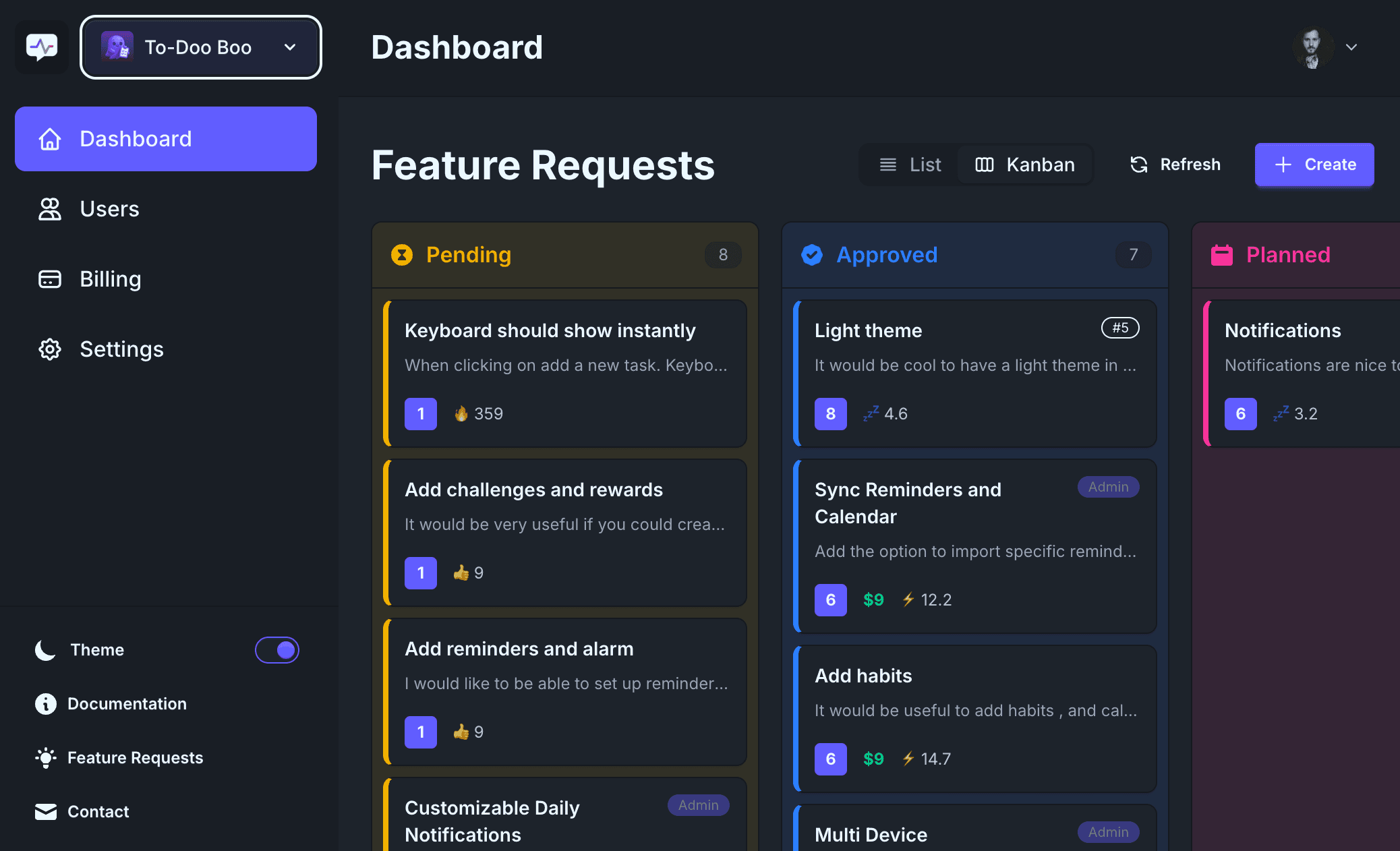Click the Pending status icon on the column header
Screen dimensions: 1400x851
coord(401,255)
